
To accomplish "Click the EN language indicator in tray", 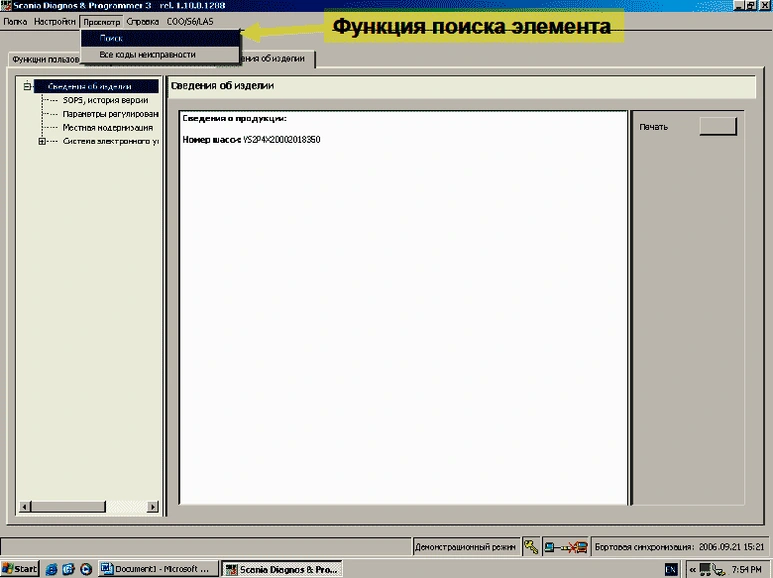I will (x=671, y=569).
